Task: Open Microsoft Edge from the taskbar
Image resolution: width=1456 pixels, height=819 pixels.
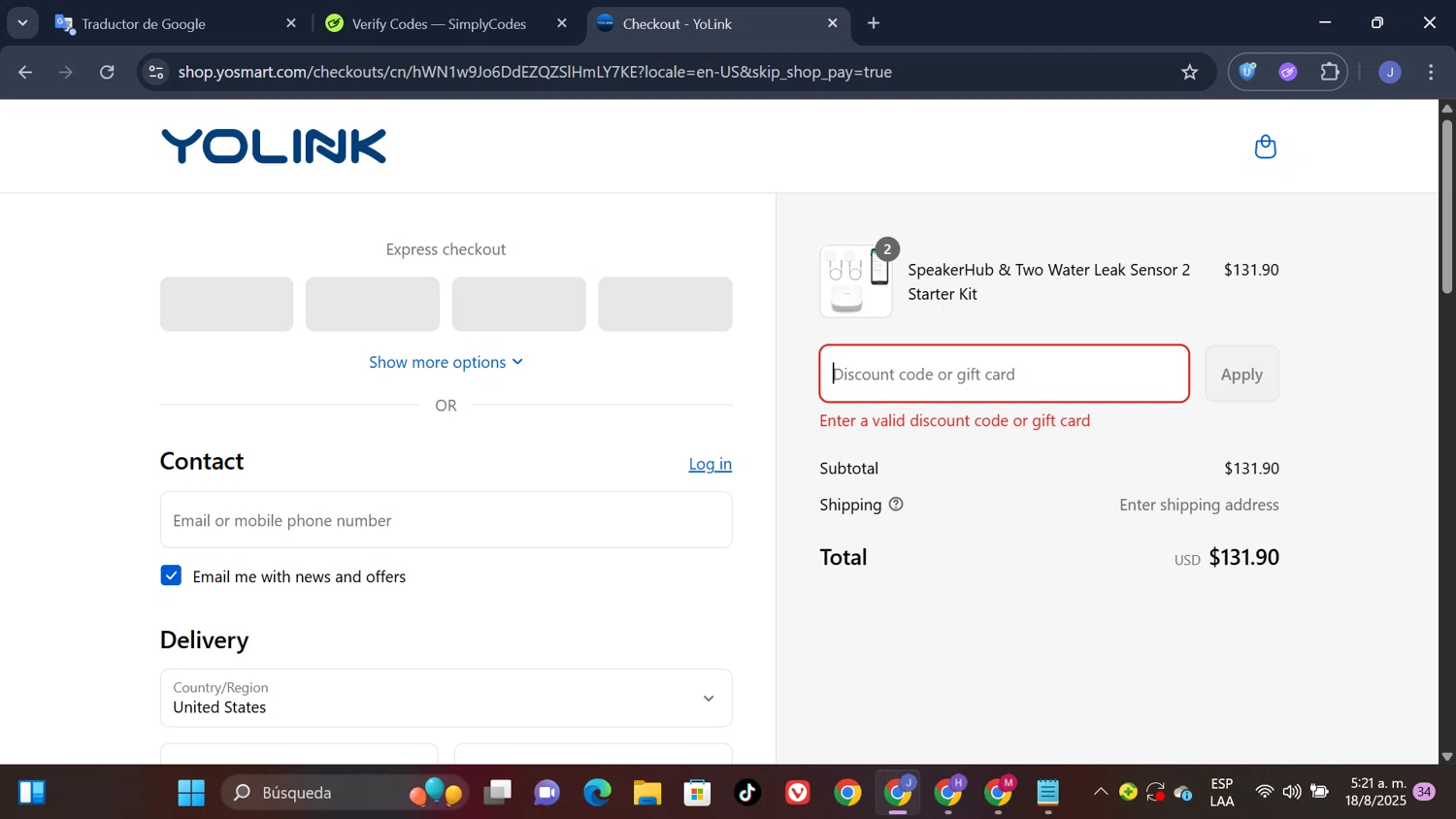Action: click(x=597, y=793)
